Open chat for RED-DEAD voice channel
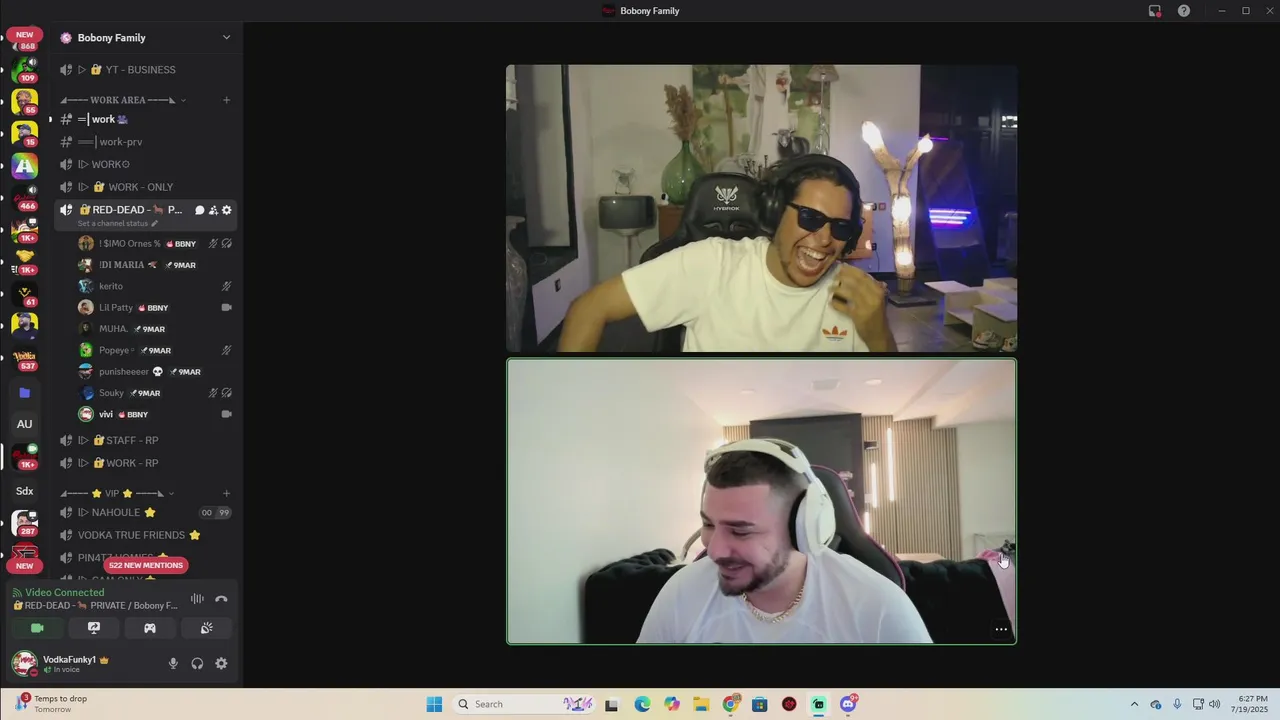This screenshot has width=1280, height=720. [199, 210]
